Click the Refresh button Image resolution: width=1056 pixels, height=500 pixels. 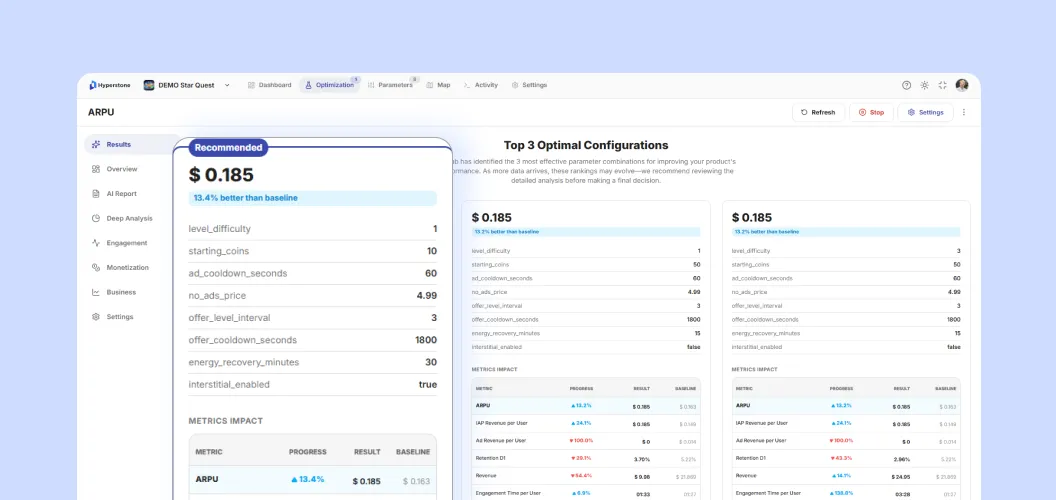pos(818,113)
